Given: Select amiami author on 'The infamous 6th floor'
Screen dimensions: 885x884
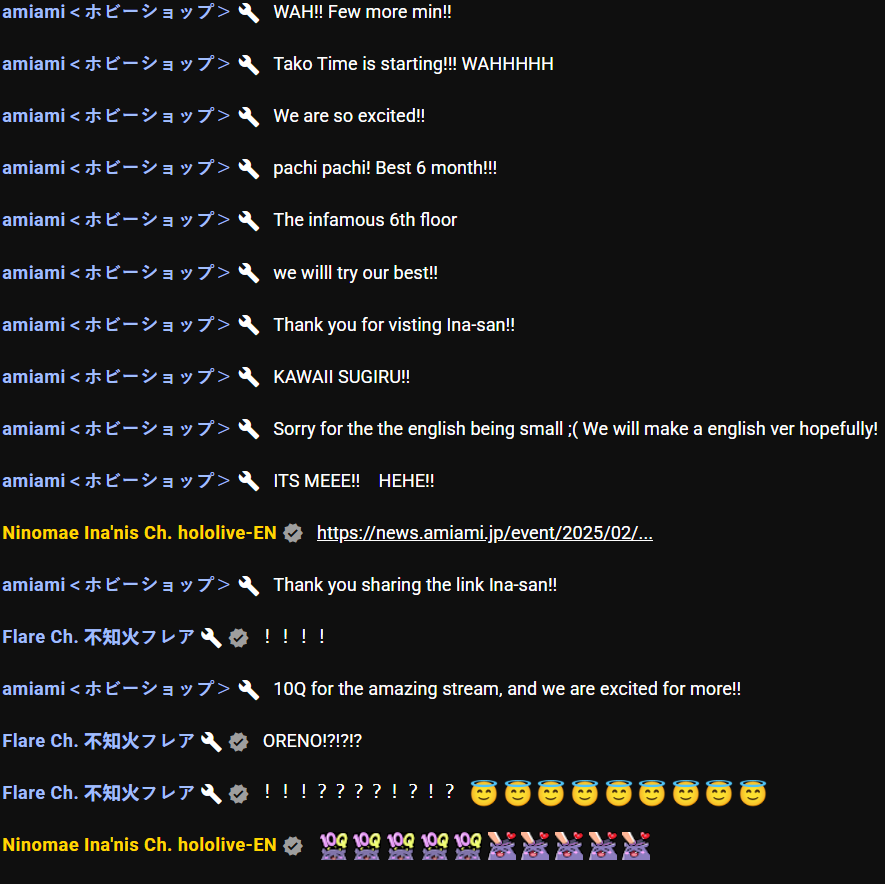Looking at the screenshot, I should point(116,220).
